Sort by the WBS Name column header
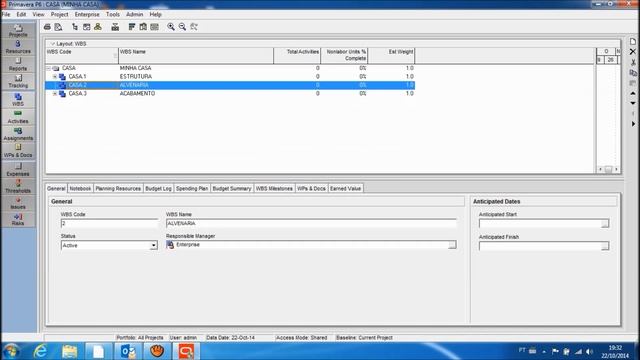This screenshot has width=640, height=360. tap(196, 56)
